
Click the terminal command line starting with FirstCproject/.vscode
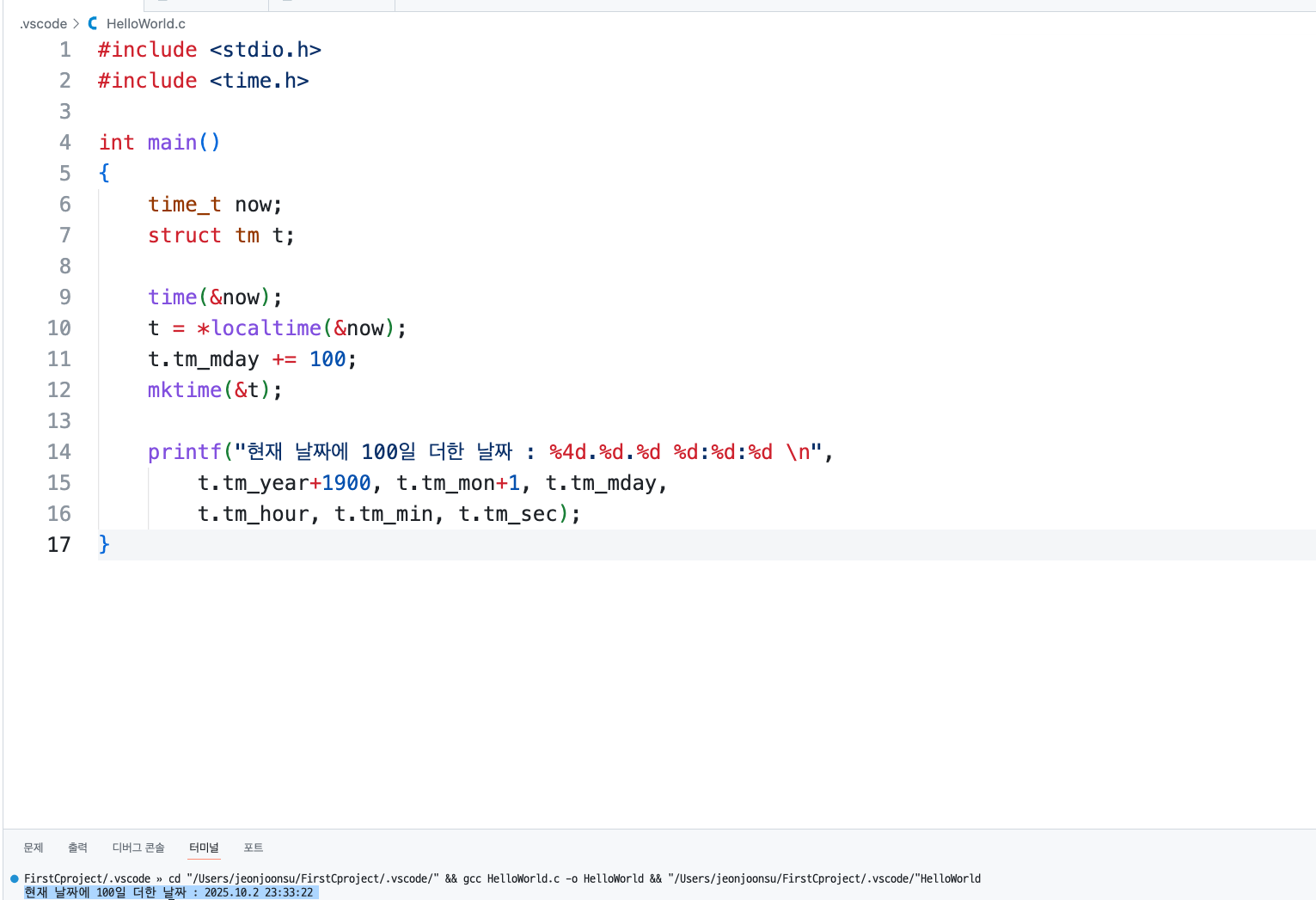point(502,879)
